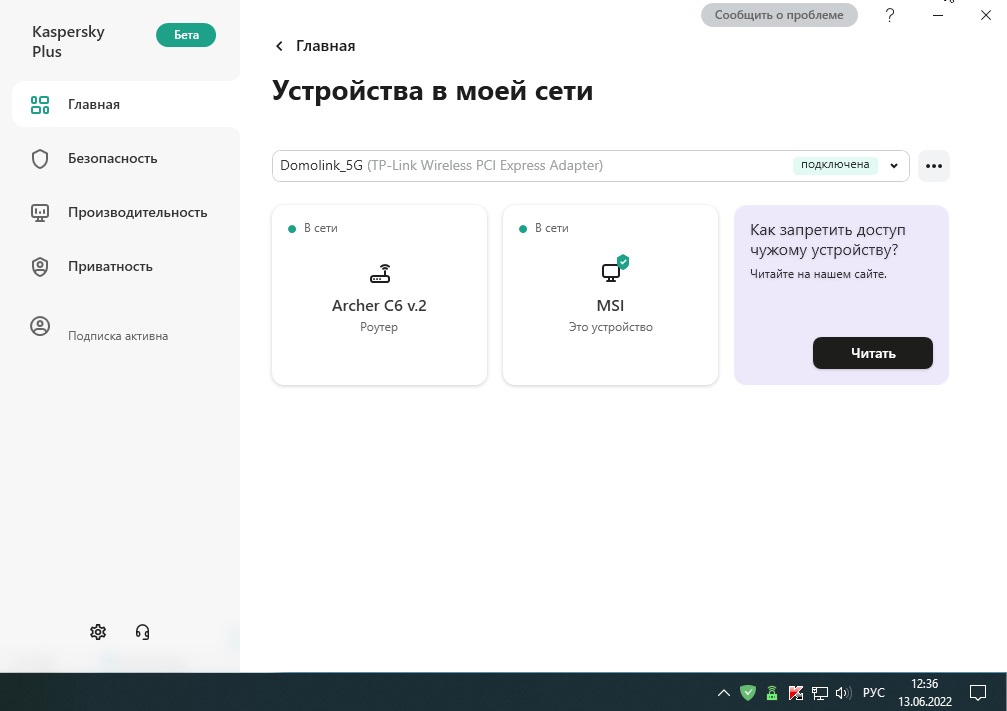
Task: Open settings via the gear icon
Action: coord(98,632)
